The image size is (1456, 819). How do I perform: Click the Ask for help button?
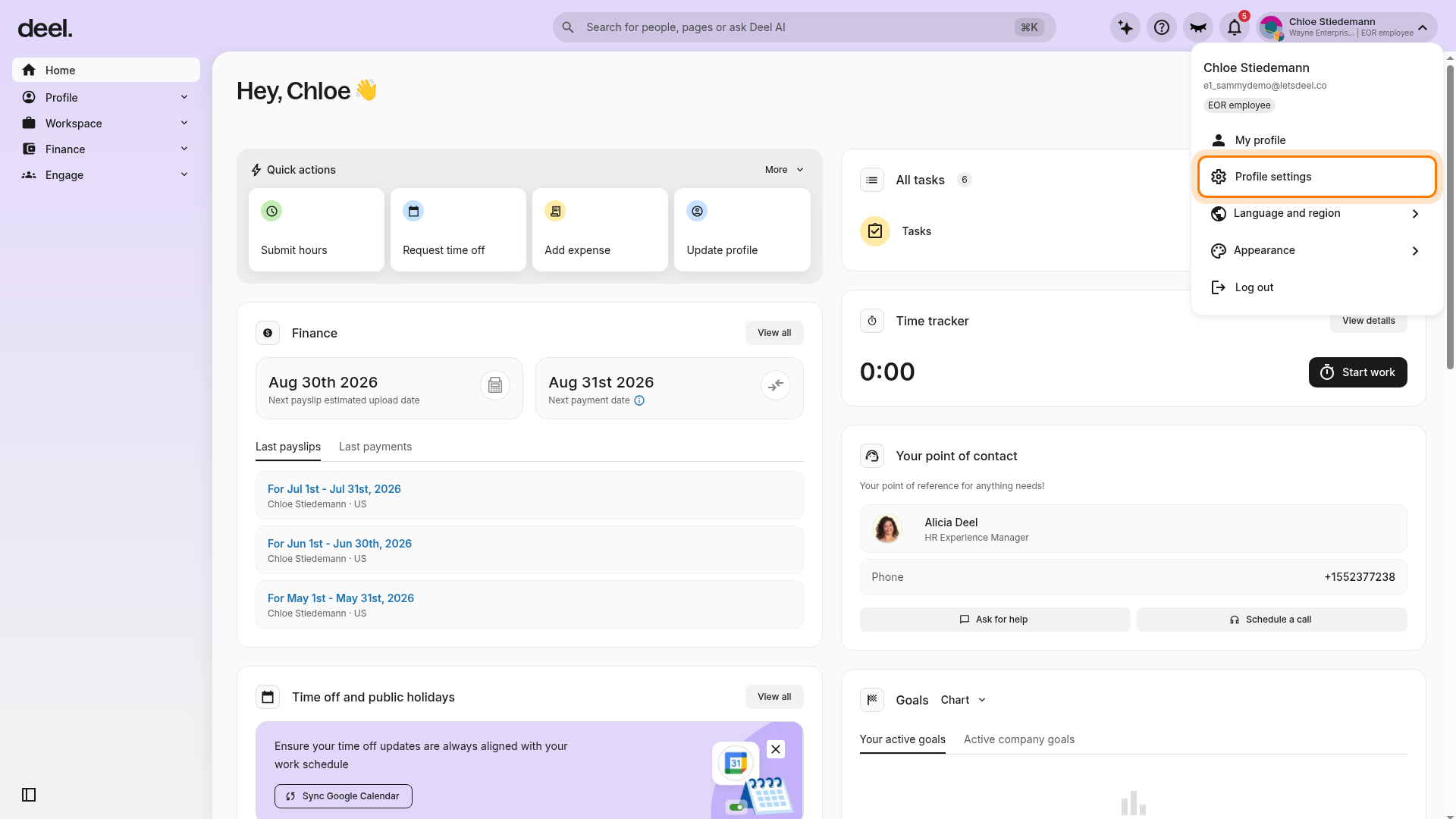click(995, 620)
